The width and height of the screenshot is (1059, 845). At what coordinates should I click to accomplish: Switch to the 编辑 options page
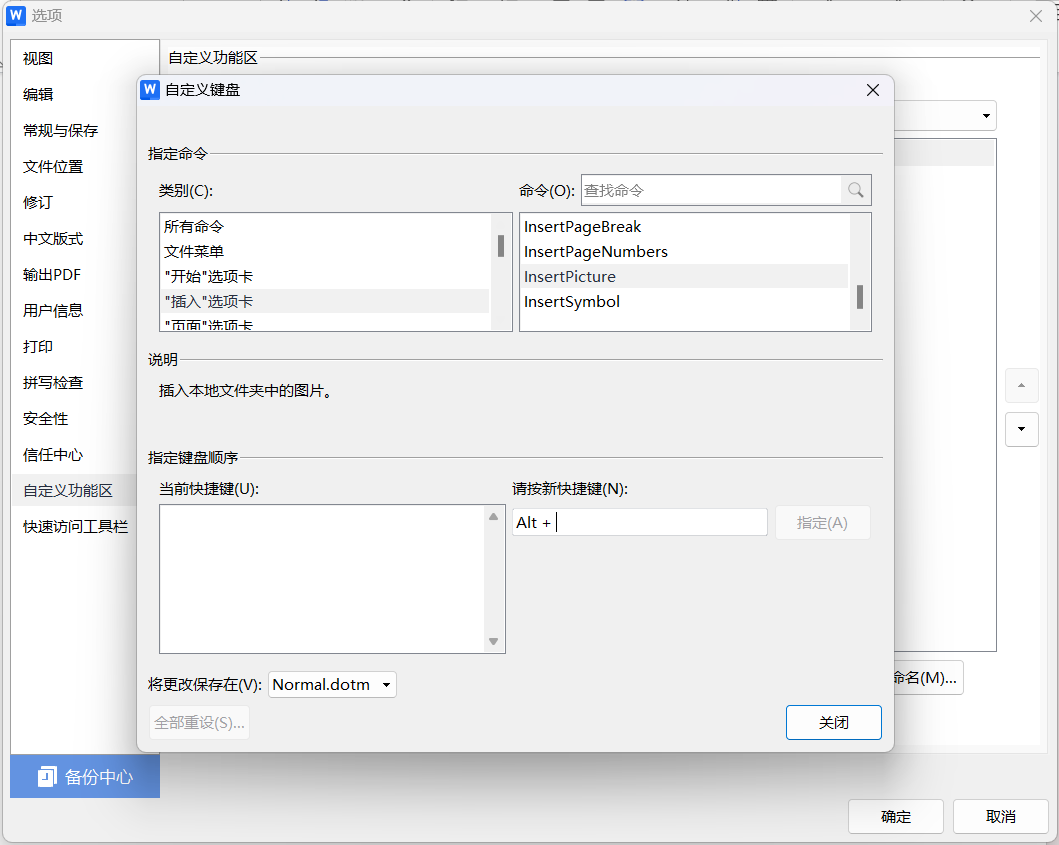pyautogui.click(x=38, y=95)
